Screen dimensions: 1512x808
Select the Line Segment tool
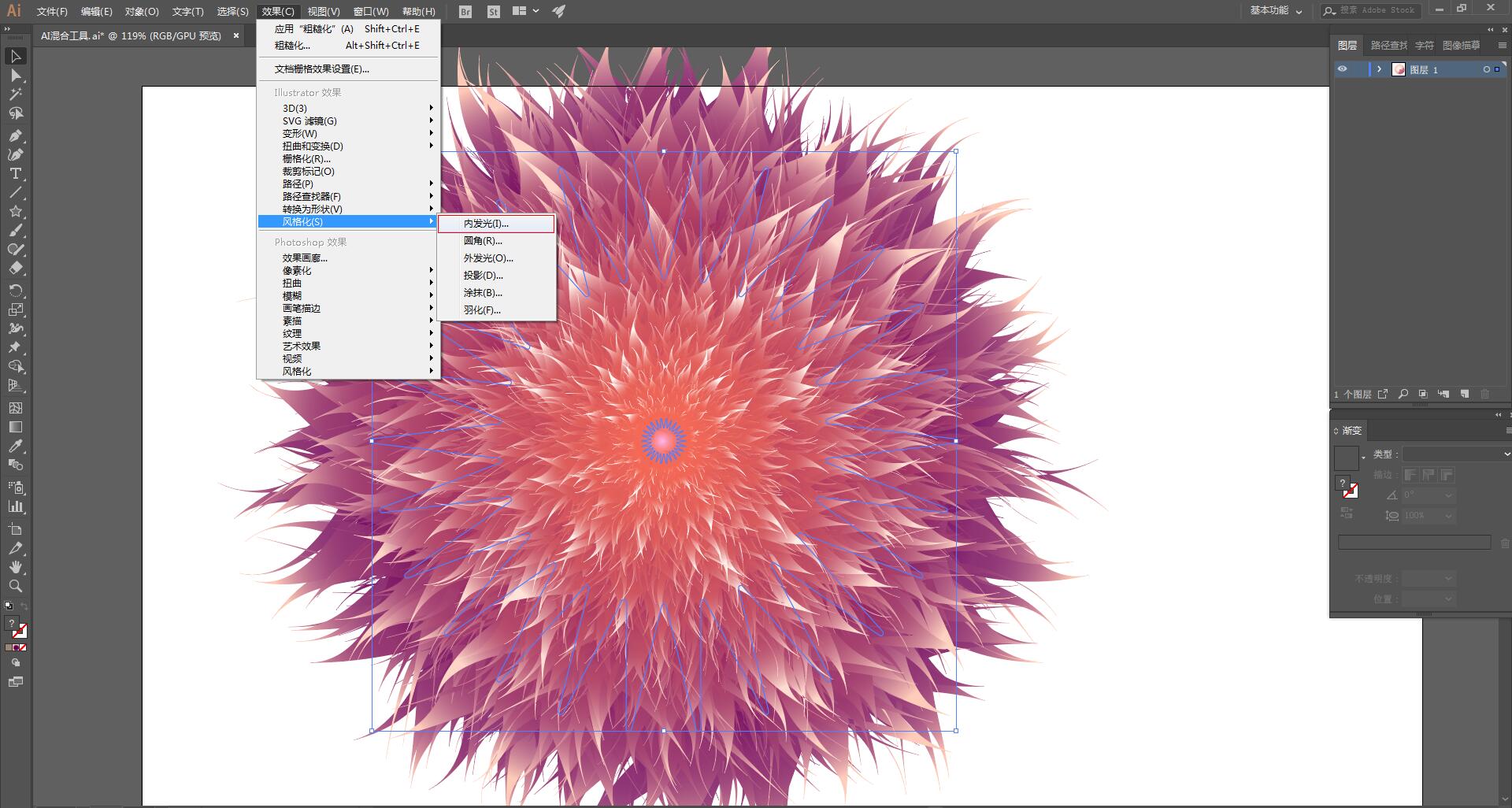16,192
